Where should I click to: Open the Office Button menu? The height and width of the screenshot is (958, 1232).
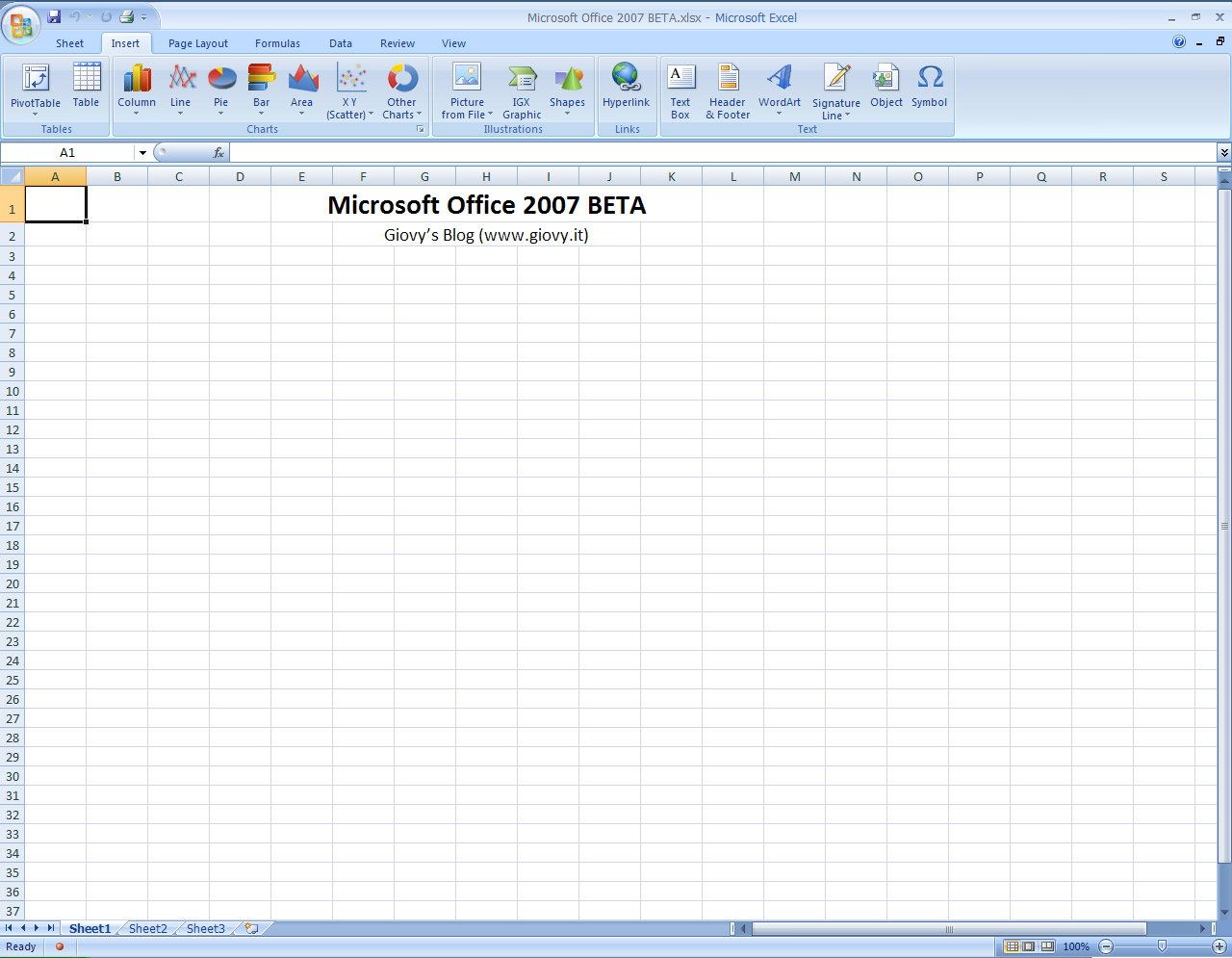tap(21, 24)
